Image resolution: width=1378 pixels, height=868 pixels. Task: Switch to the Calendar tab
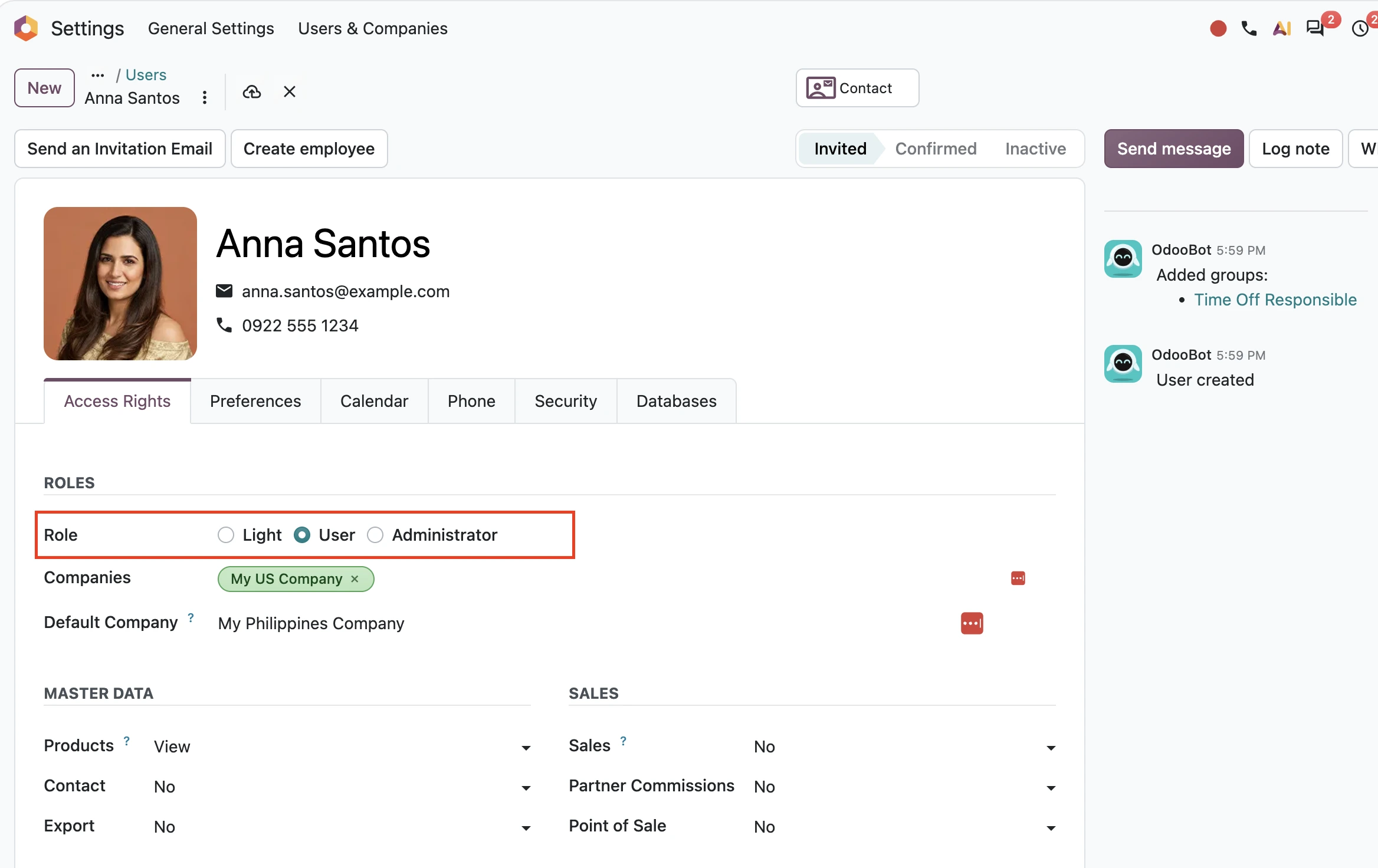point(374,401)
